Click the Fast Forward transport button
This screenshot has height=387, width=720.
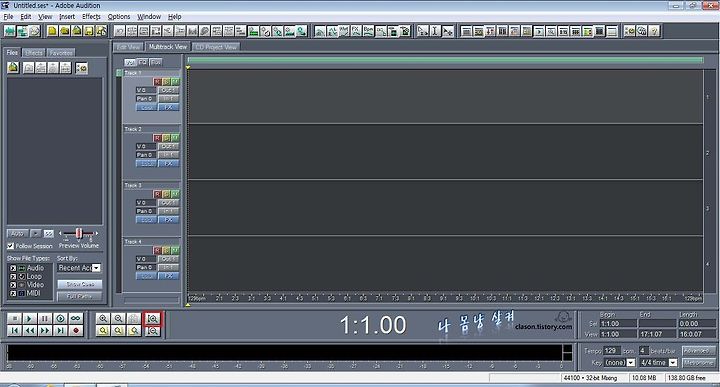(x=45, y=331)
